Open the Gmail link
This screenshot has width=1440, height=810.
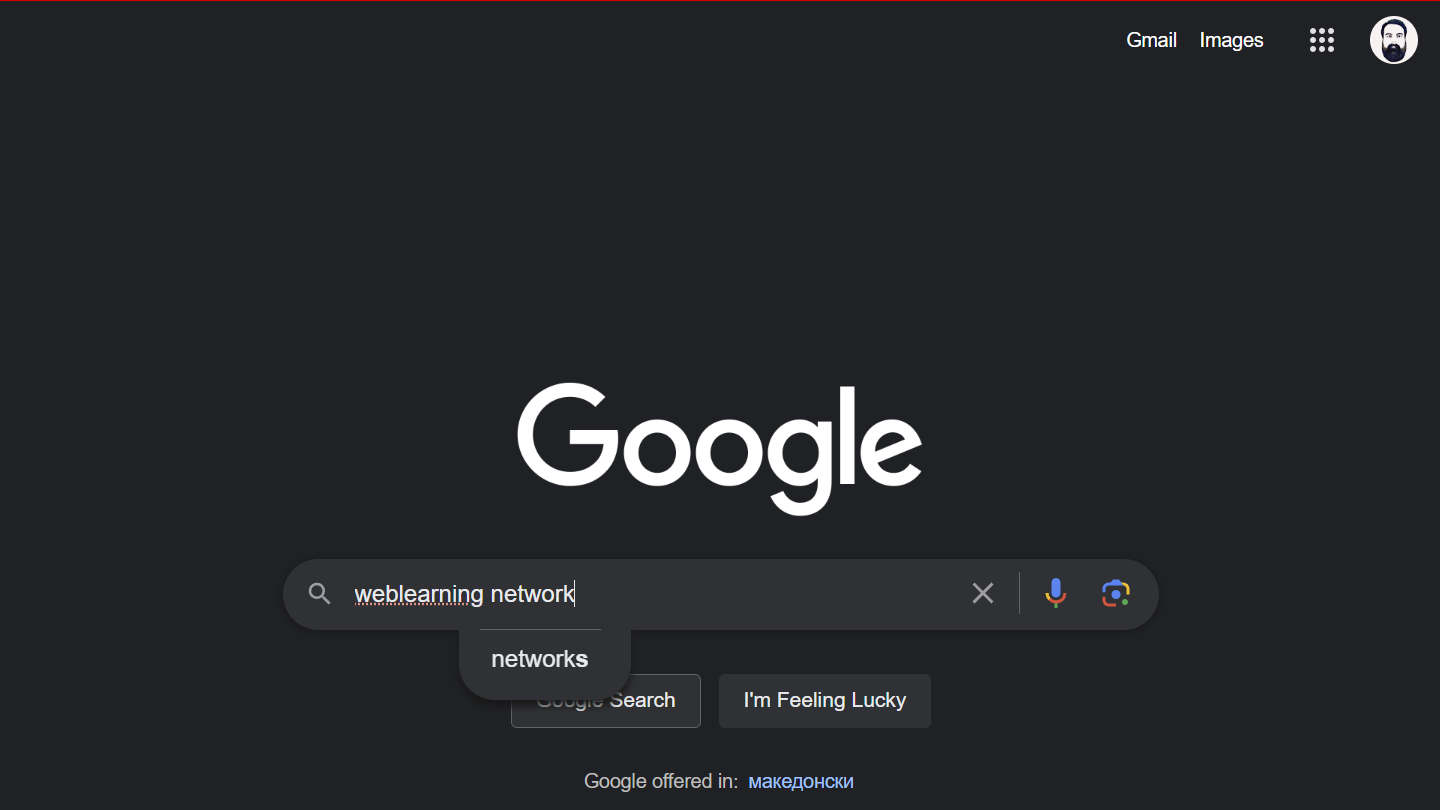click(1151, 40)
